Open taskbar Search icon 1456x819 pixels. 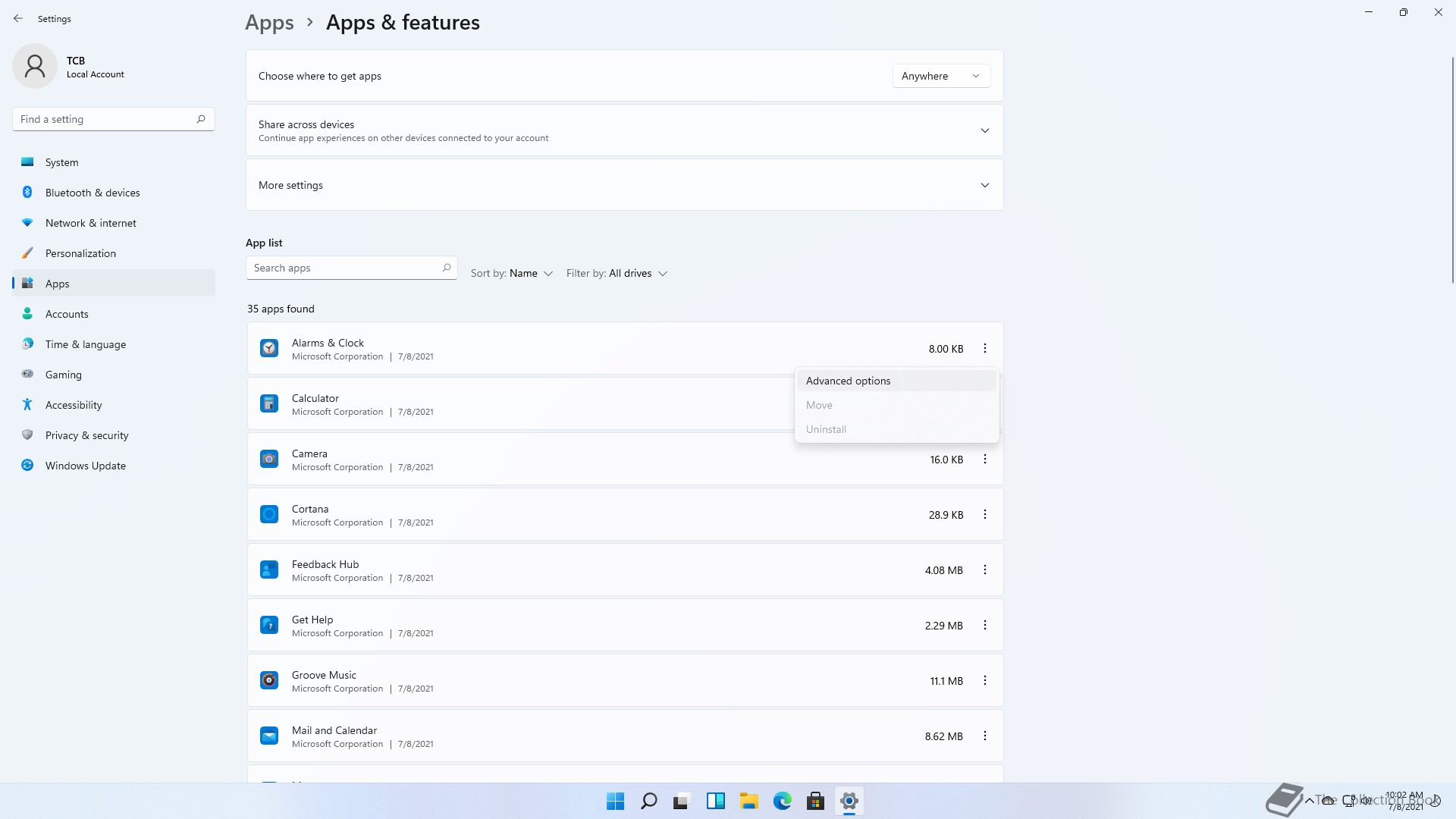pos(648,801)
